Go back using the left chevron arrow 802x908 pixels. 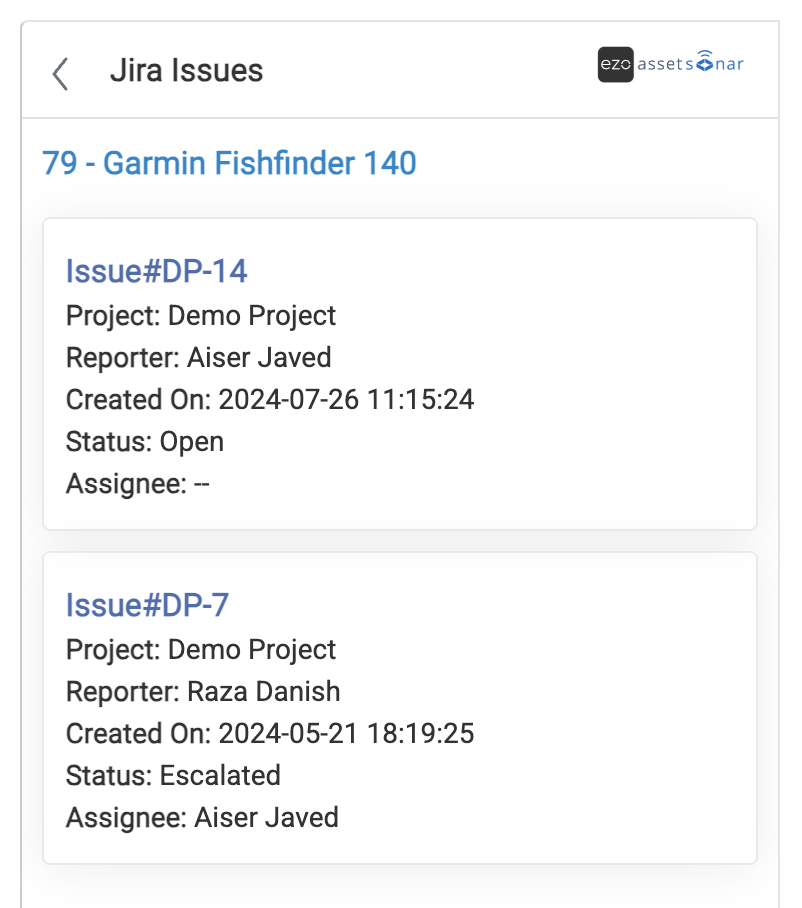(61, 73)
